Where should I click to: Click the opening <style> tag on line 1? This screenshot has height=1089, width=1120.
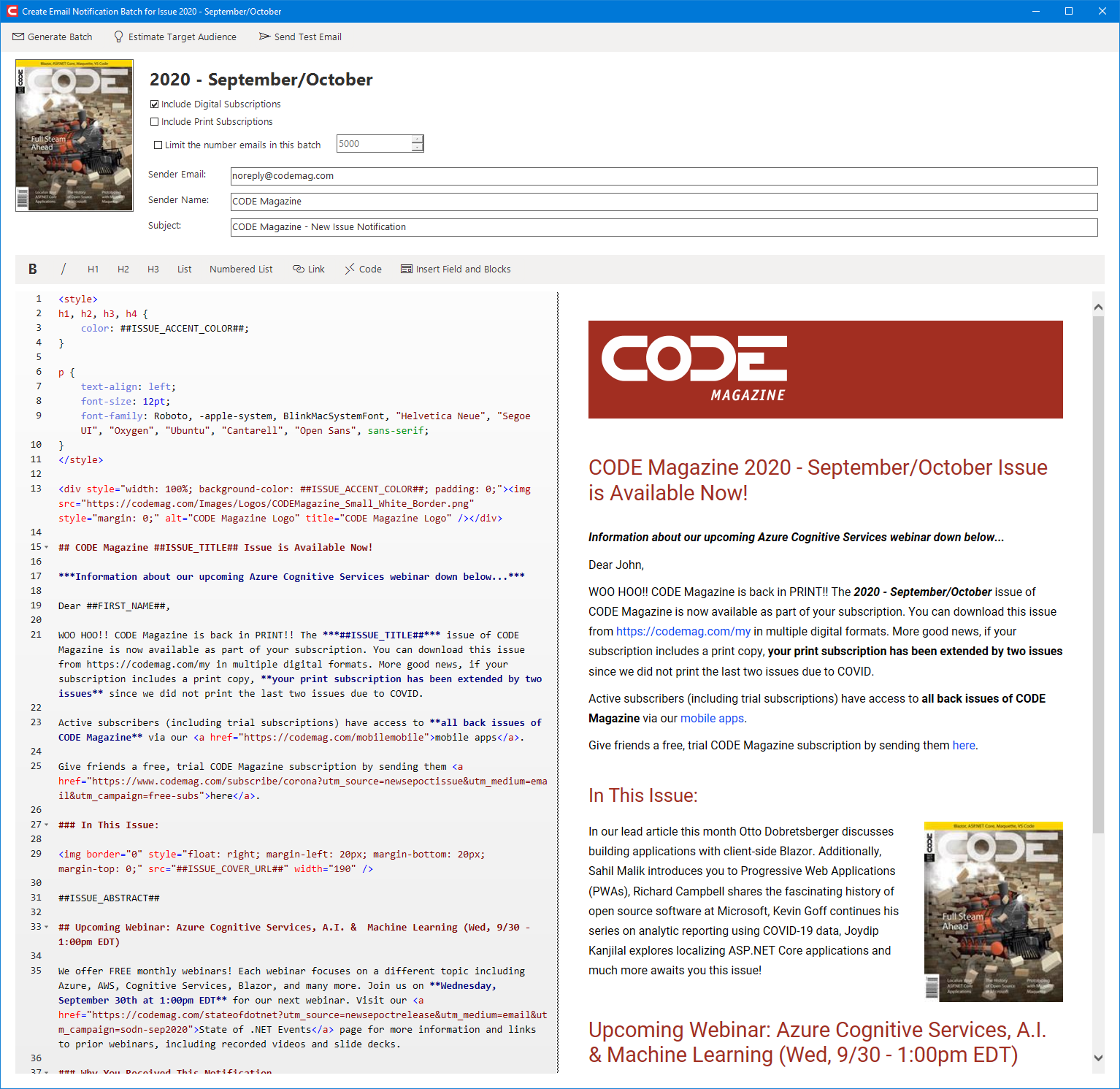click(x=78, y=299)
